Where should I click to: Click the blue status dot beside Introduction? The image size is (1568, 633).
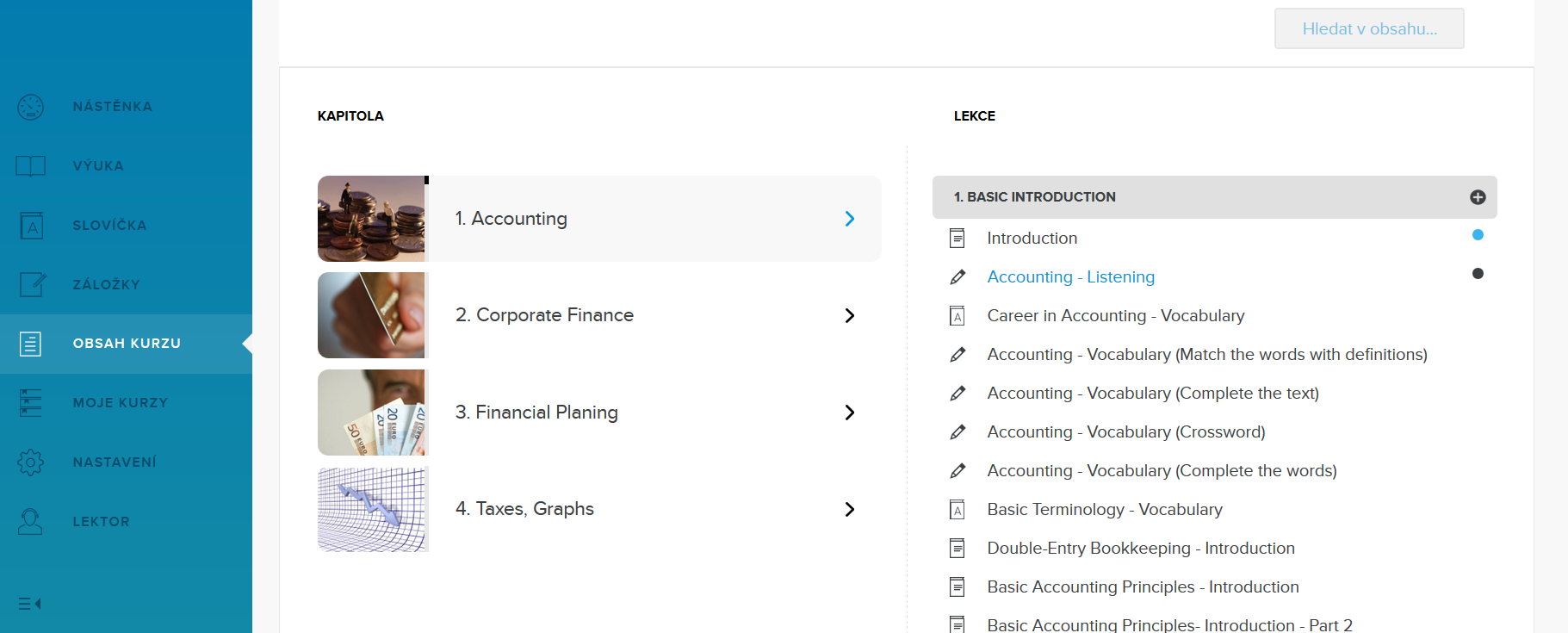(1478, 235)
